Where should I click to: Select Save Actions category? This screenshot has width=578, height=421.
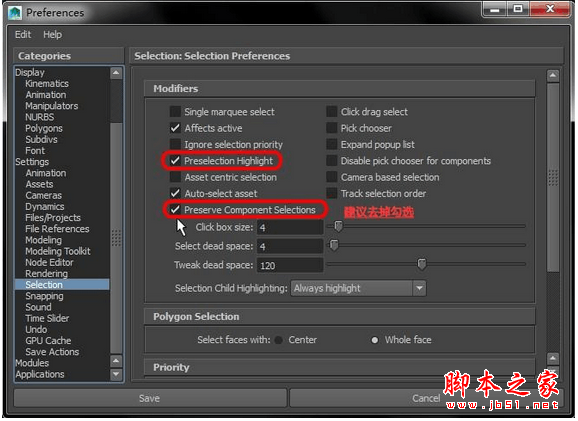(x=52, y=352)
